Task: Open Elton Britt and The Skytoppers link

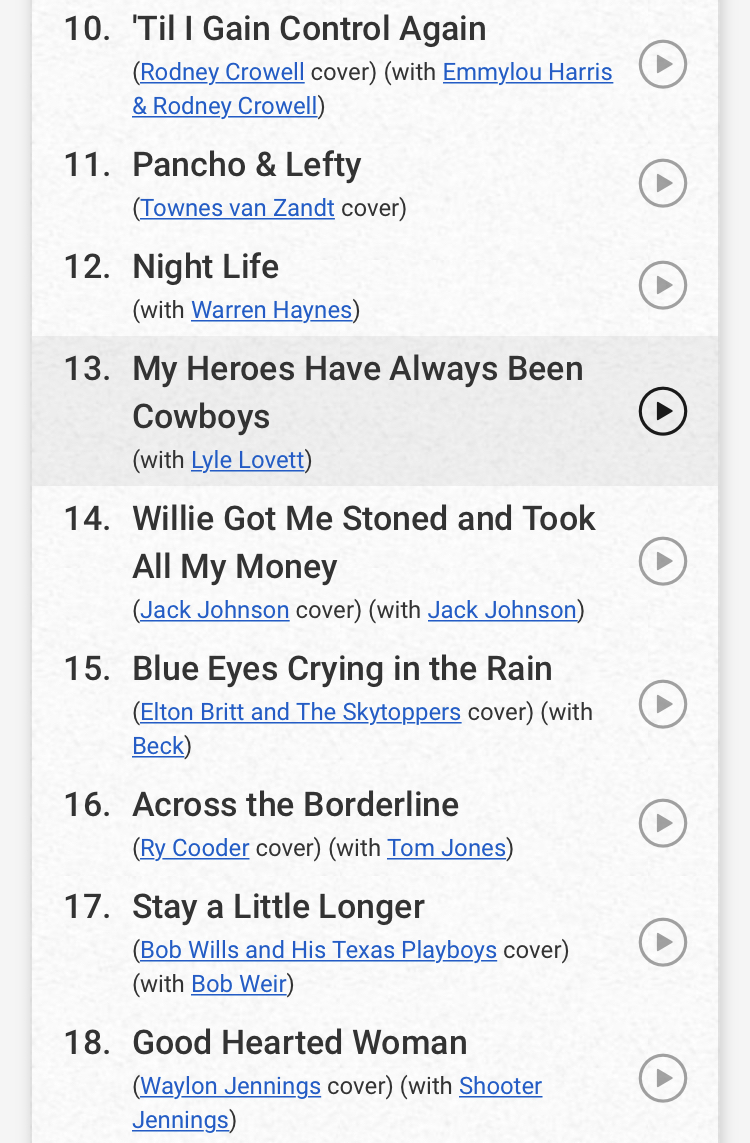Action: 300,711
